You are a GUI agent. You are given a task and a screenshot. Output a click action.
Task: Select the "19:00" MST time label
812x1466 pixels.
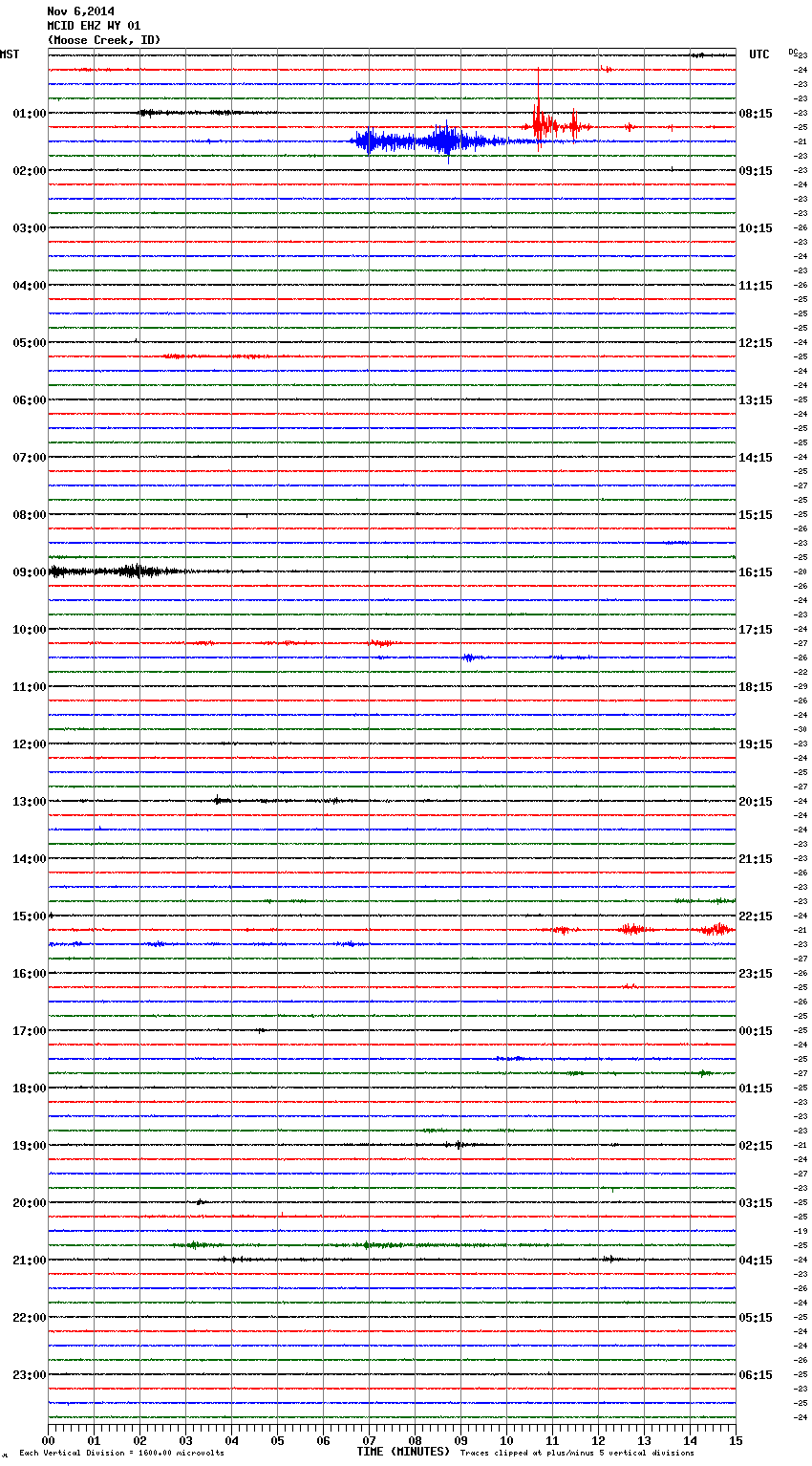tap(30, 1145)
